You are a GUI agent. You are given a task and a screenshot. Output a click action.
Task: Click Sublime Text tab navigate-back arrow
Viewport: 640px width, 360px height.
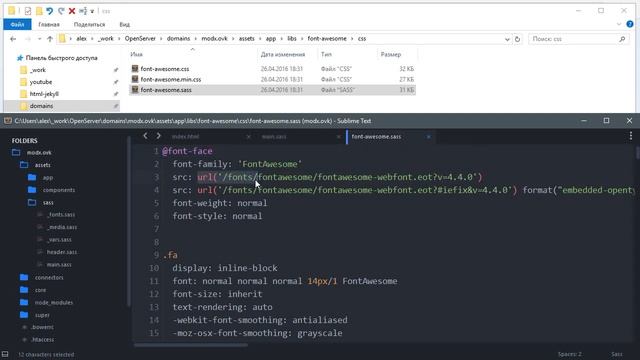[145, 136]
